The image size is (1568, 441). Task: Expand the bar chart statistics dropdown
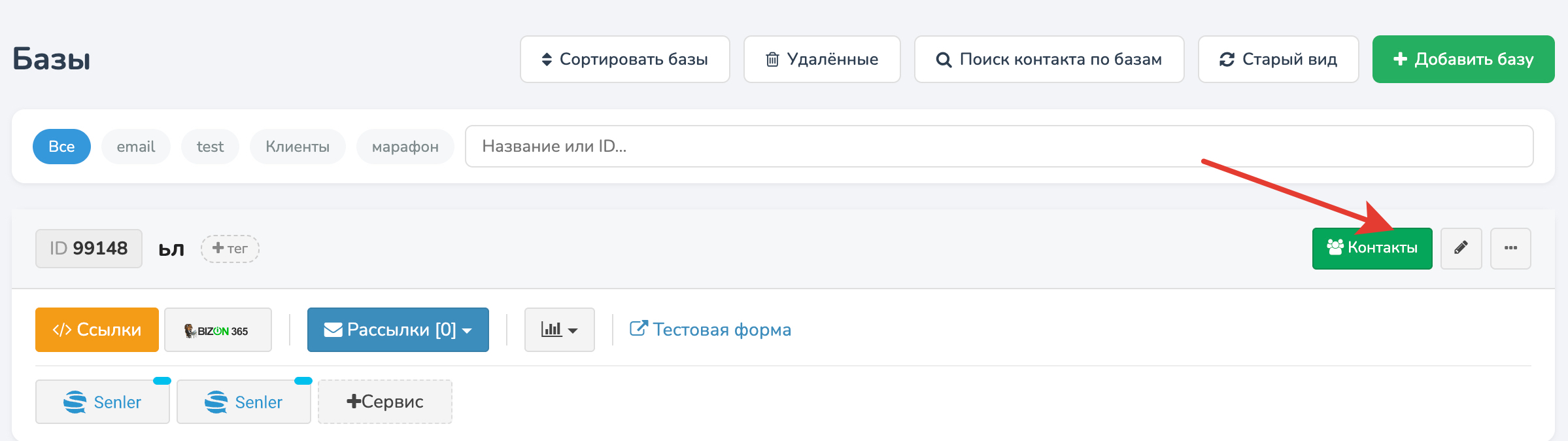559,330
